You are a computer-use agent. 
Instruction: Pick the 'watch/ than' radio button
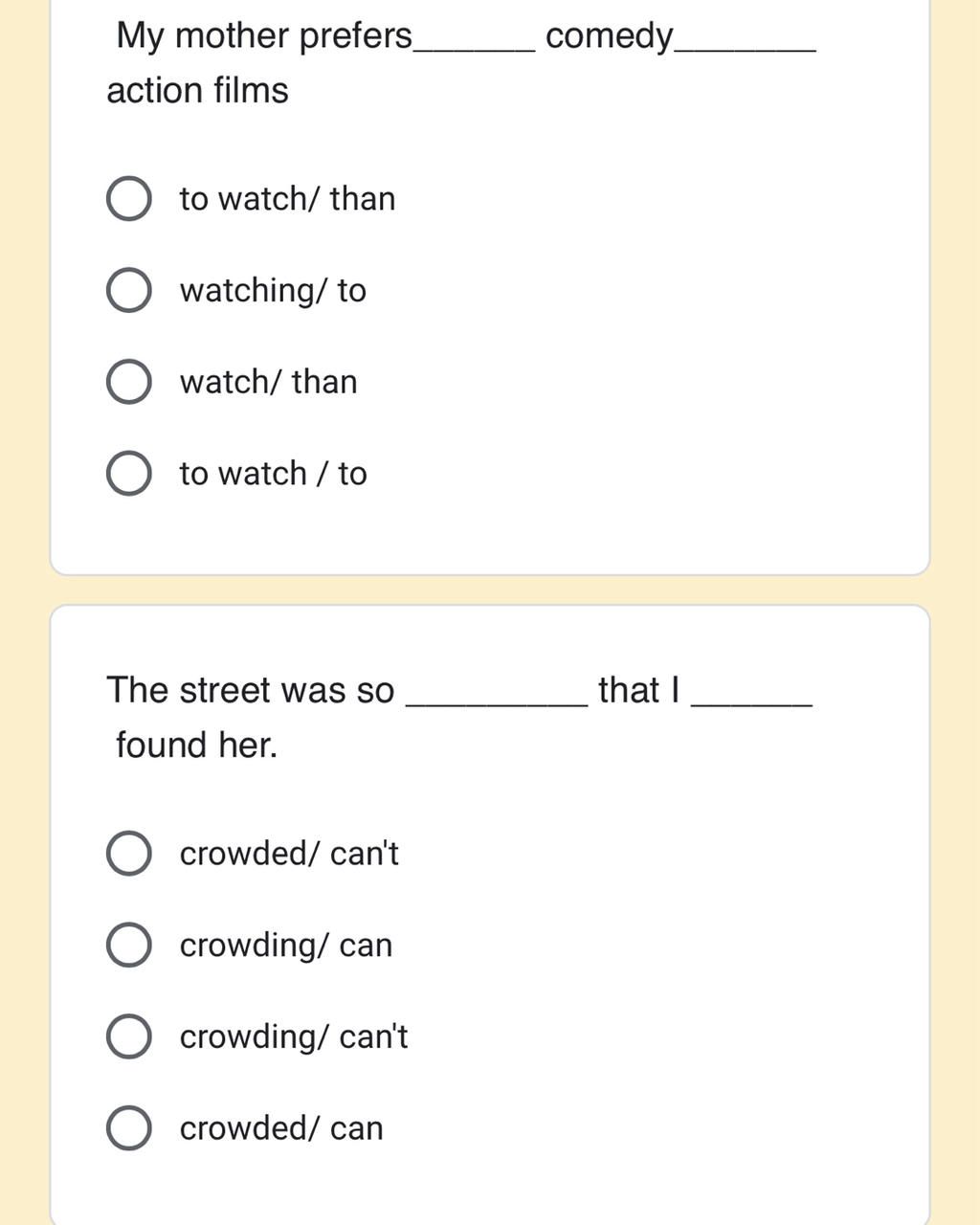pyautogui.click(x=128, y=382)
